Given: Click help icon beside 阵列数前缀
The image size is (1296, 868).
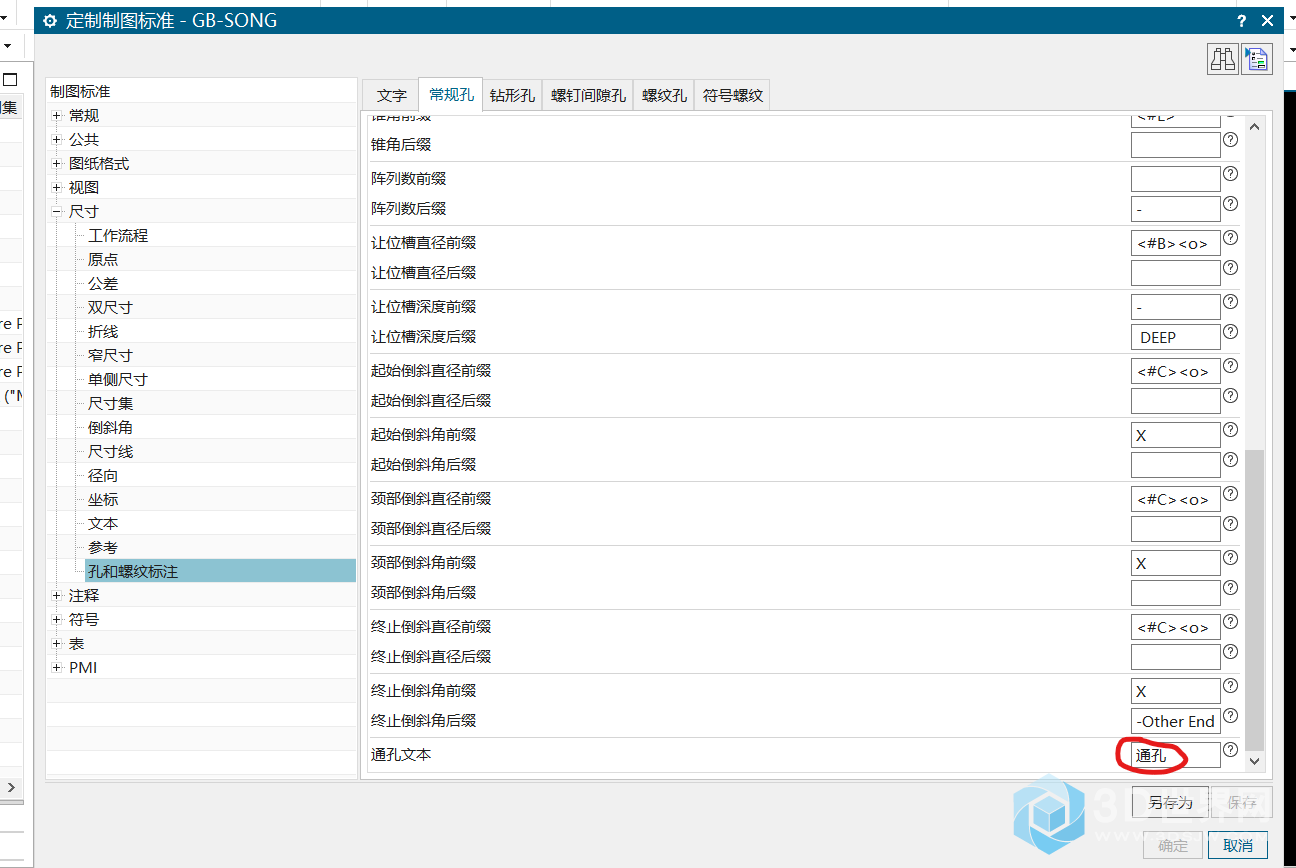Looking at the screenshot, I should 1230,174.
